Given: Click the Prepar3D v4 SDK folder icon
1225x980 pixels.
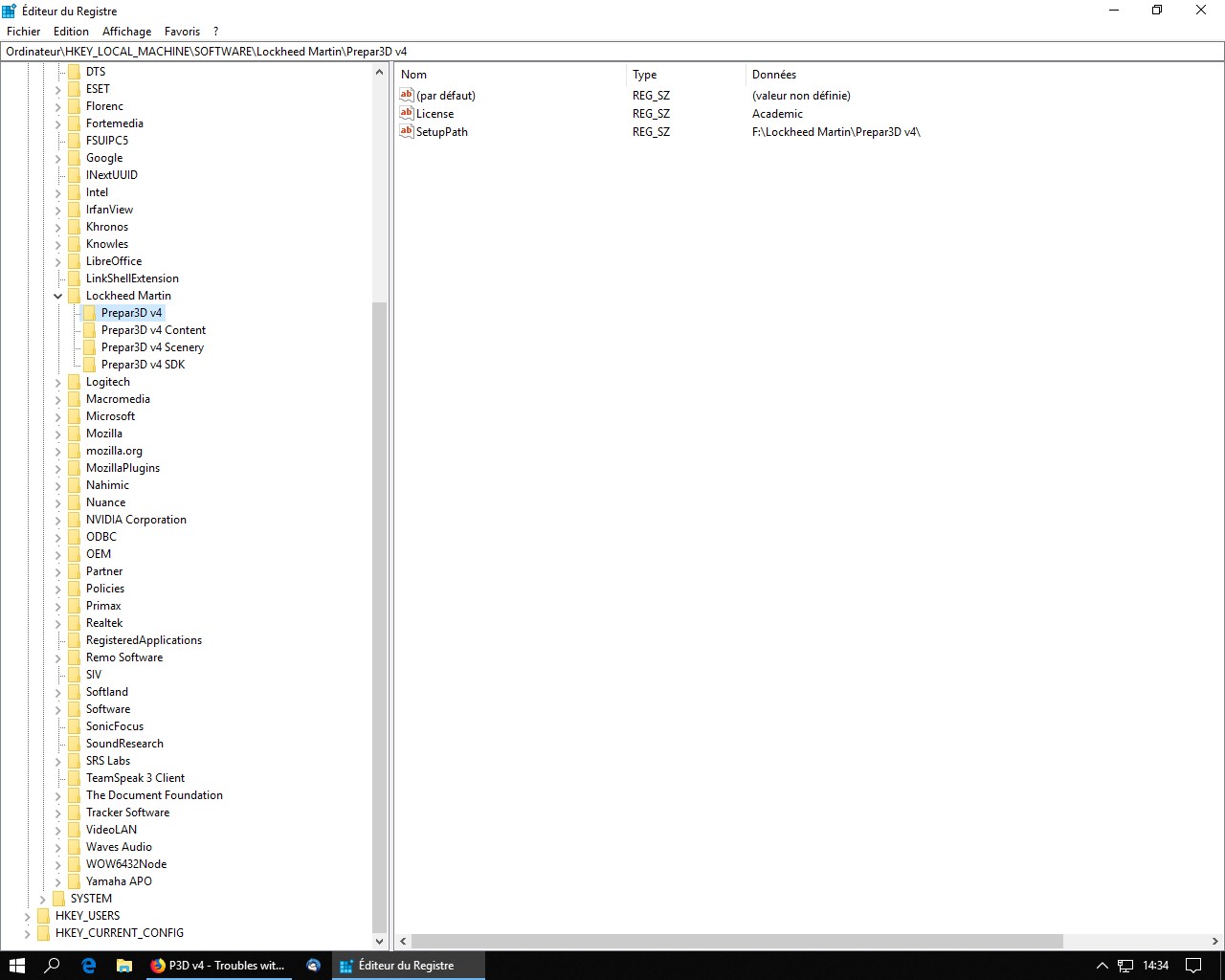Looking at the screenshot, I should [x=90, y=365].
